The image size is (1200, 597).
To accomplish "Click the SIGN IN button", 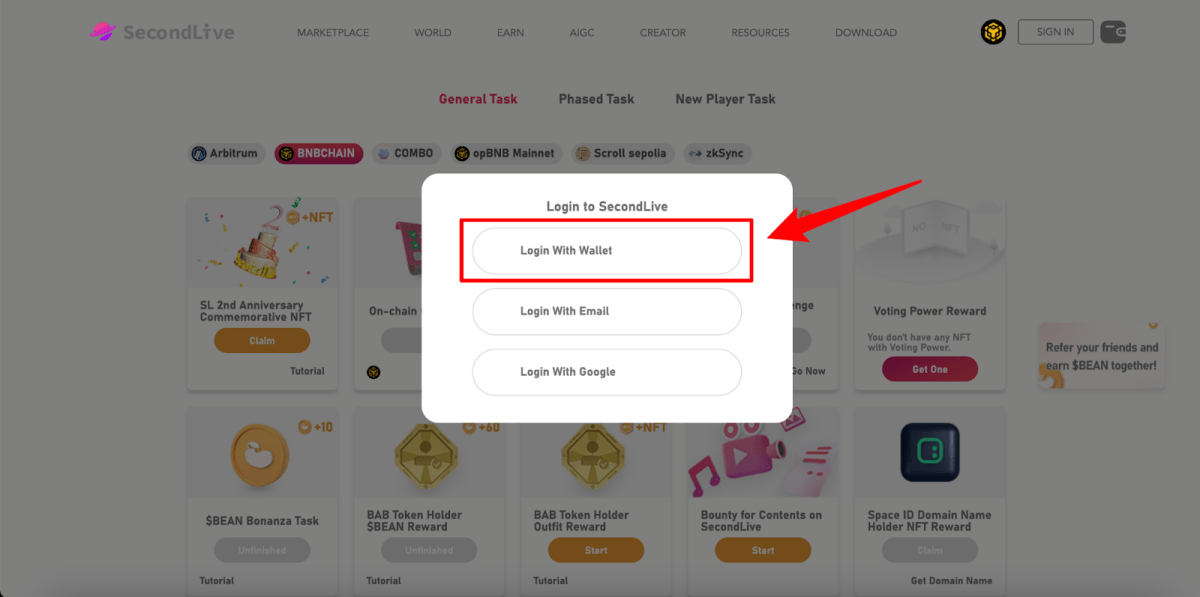I will [x=1055, y=32].
